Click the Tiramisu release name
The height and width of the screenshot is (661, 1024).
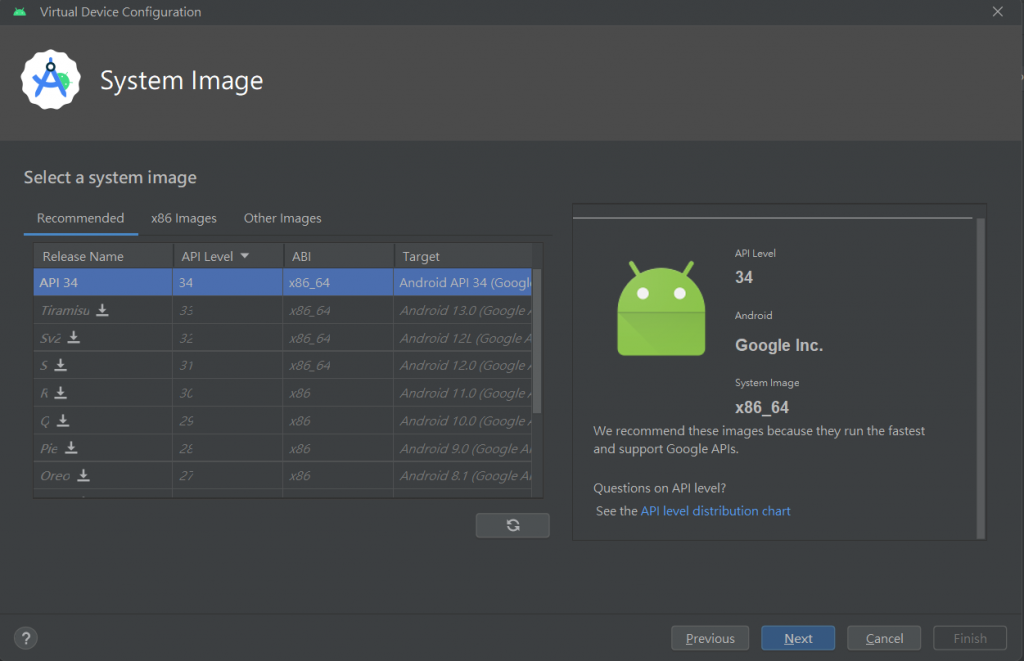pyautogui.click(x=65, y=310)
